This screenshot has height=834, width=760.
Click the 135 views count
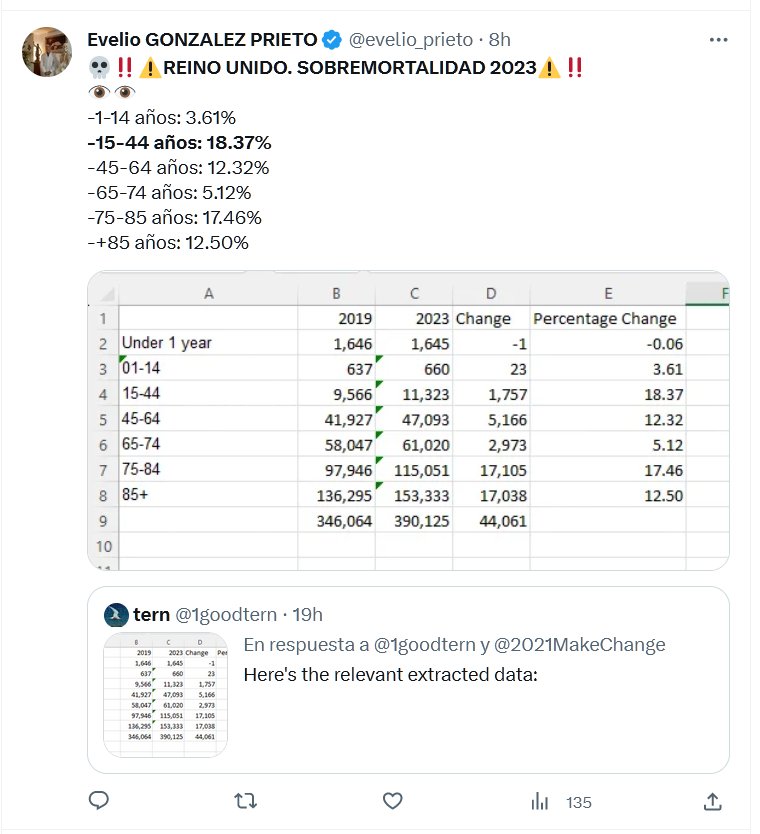coord(579,802)
